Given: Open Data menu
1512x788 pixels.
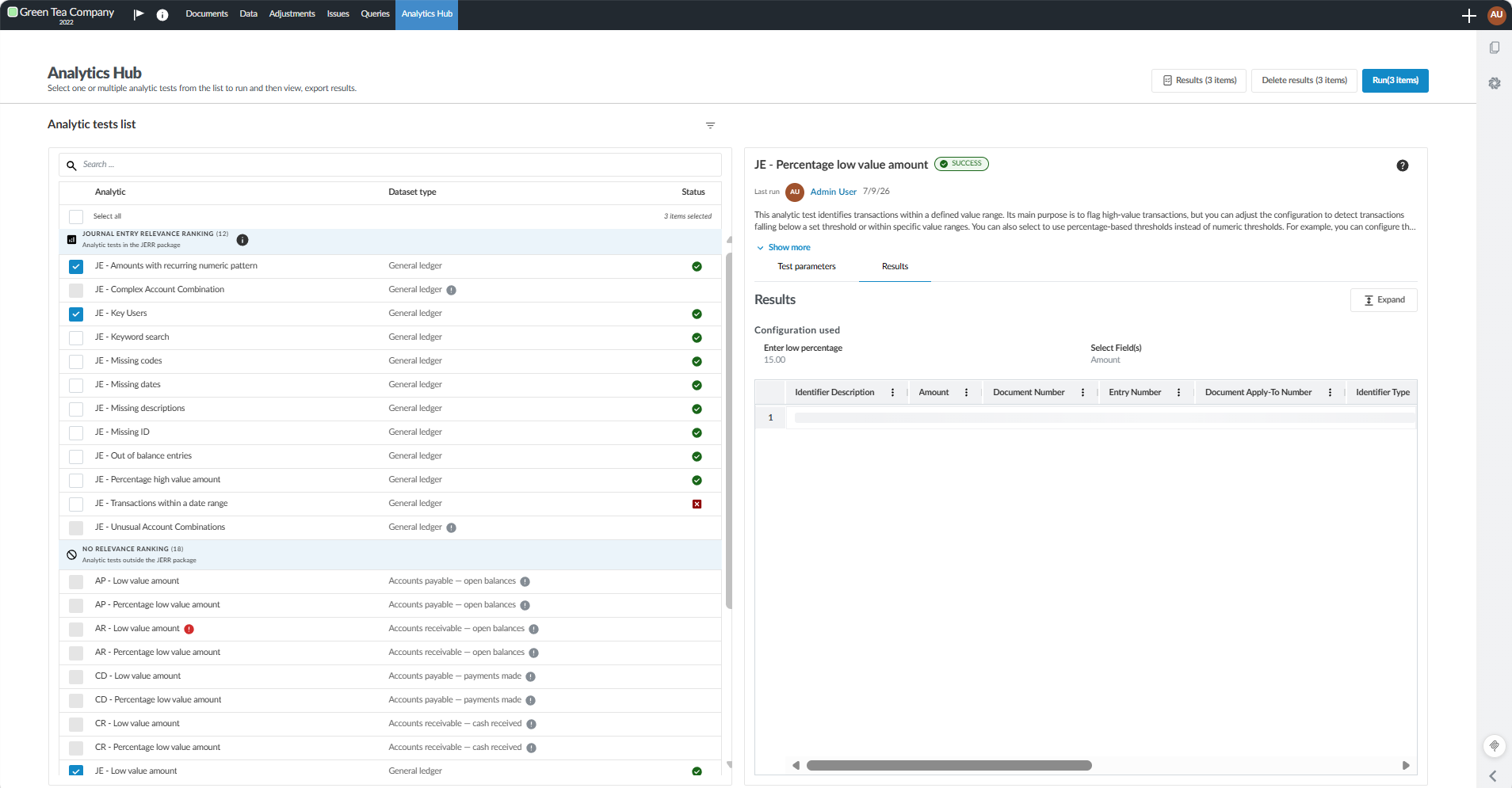Looking at the screenshot, I should coord(249,13).
